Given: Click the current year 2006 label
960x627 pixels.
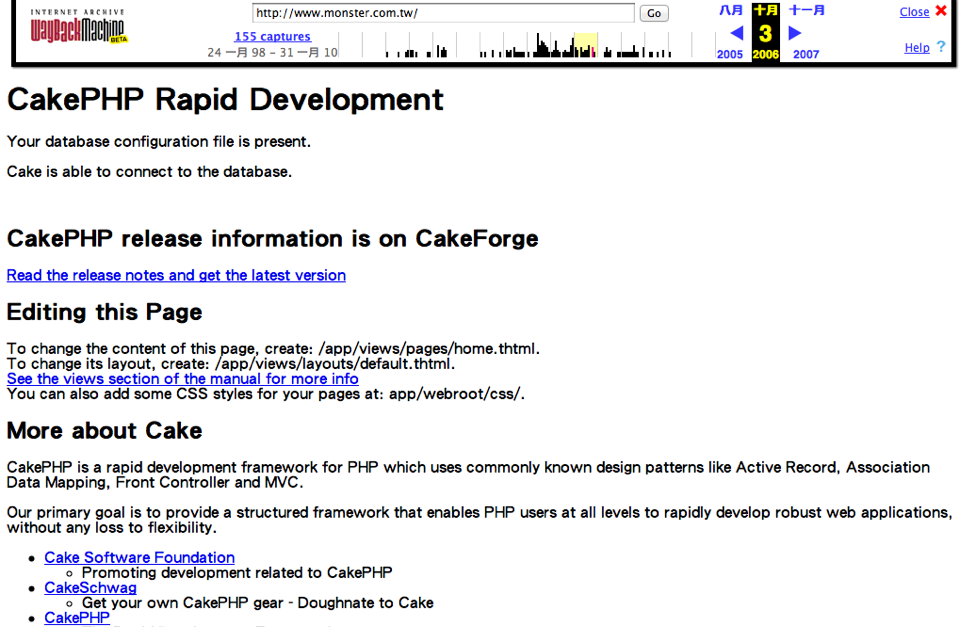Looking at the screenshot, I should [765, 54].
